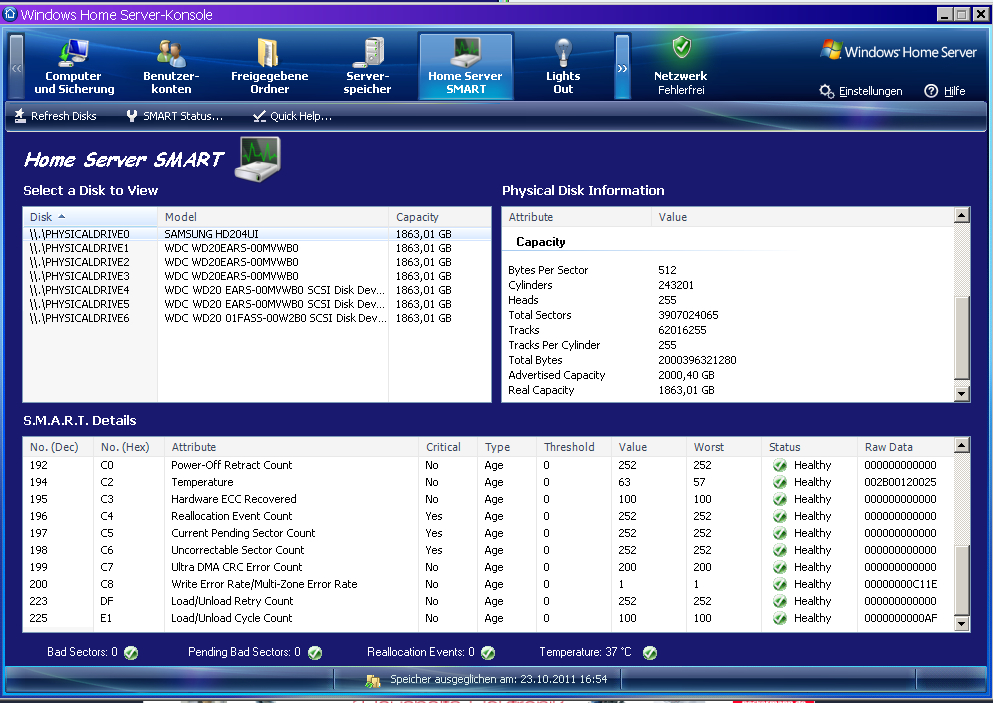Sort disk list by Disk column header
This screenshot has width=993, height=703.
(x=90, y=217)
